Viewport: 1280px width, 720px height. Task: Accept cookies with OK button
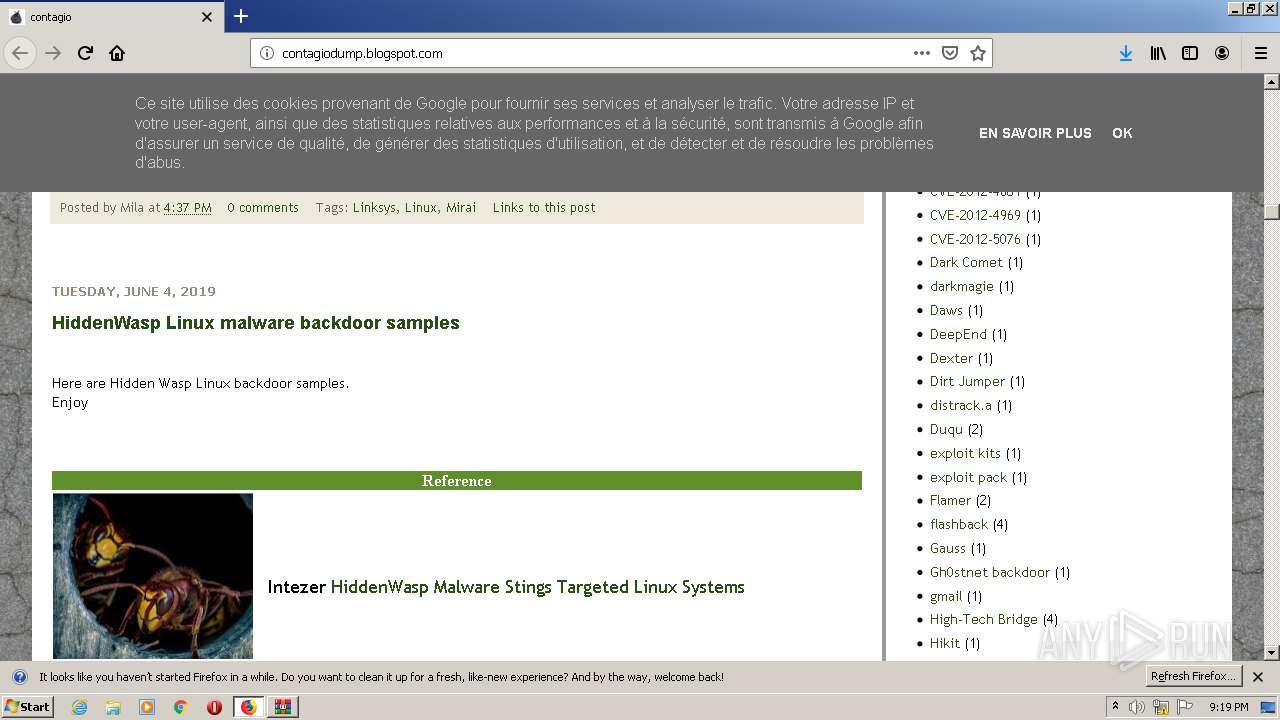(x=1122, y=133)
